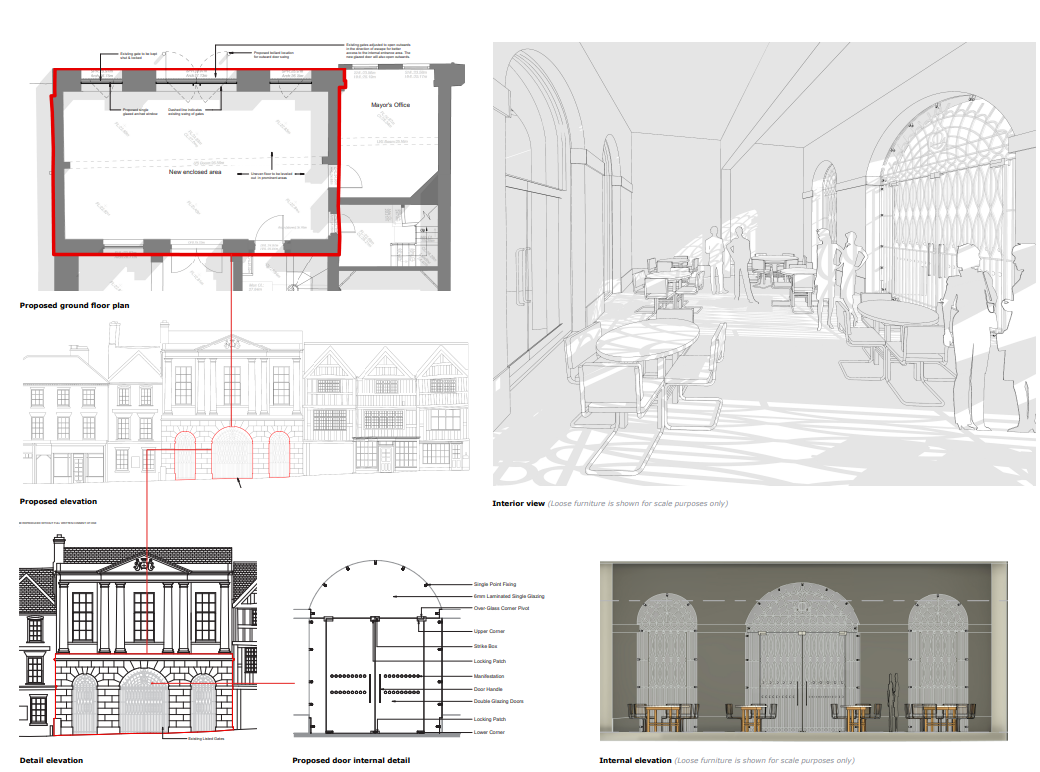The width and height of the screenshot is (1040, 772).
Task: Click the "Proposed elevation" caption
Action: (x=58, y=501)
